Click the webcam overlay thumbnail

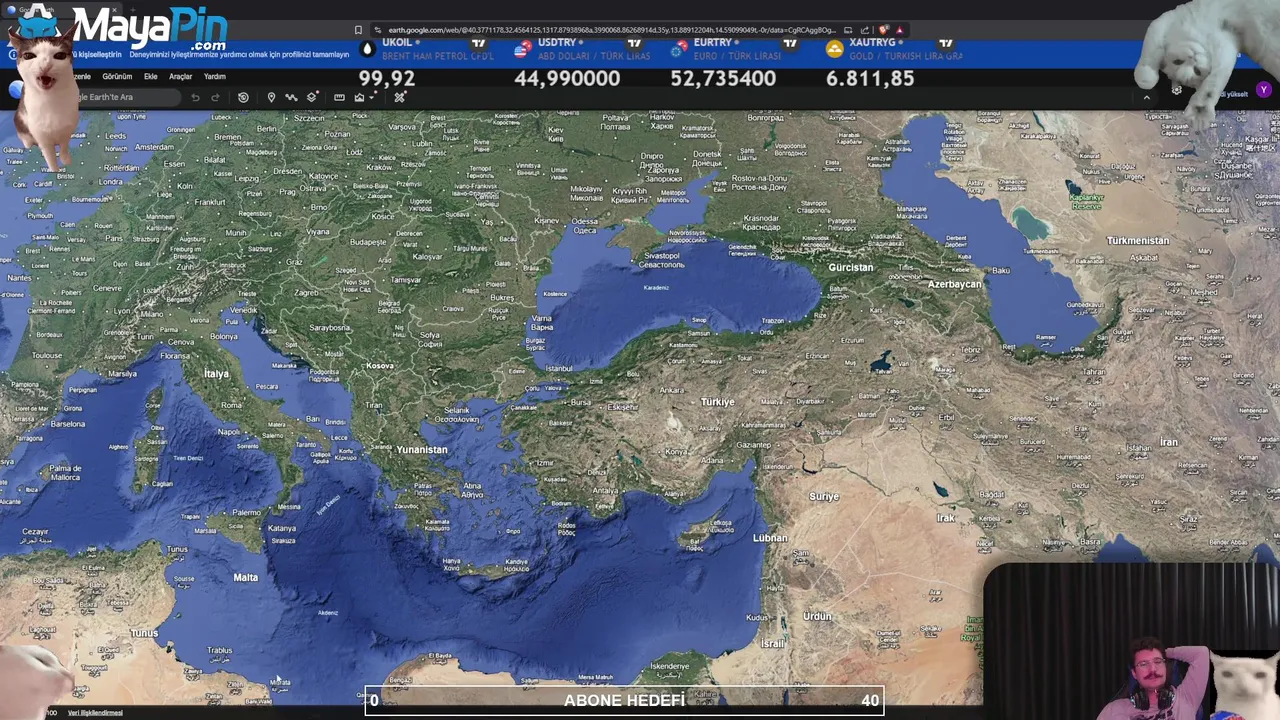point(1131,641)
